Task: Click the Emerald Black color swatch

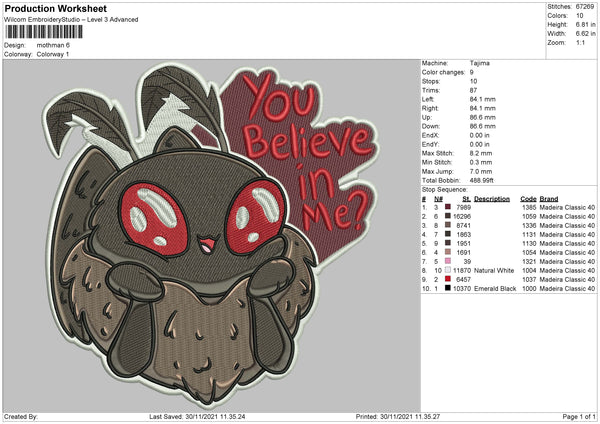Action: coord(448,288)
